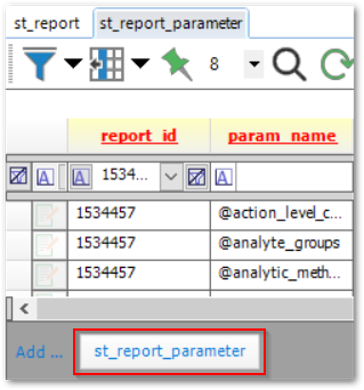
Task: Click the green pushpin icon
Action: (177, 64)
